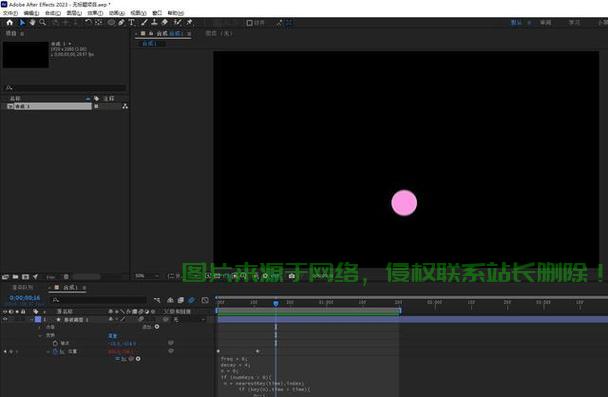
Task: Create new folder in project panel
Action: (16, 277)
